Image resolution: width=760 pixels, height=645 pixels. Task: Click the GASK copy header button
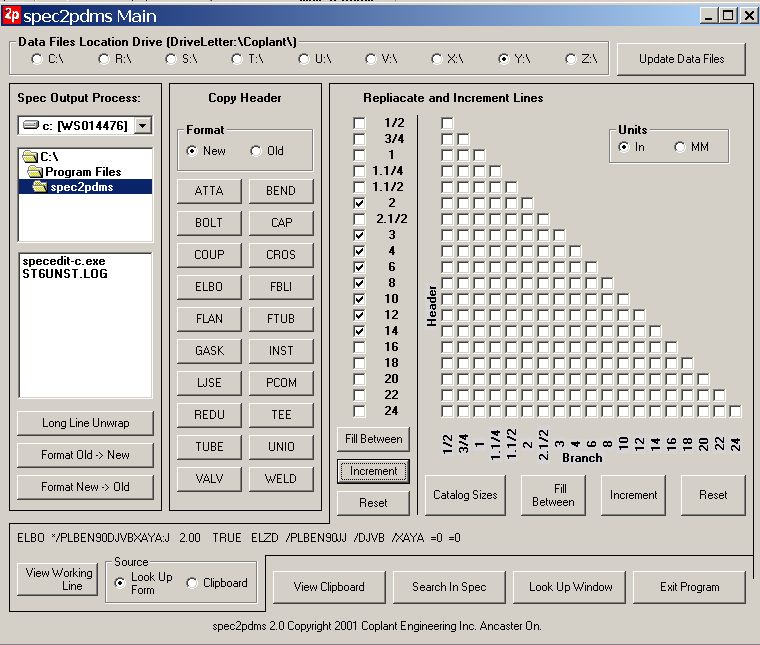(x=209, y=350)
